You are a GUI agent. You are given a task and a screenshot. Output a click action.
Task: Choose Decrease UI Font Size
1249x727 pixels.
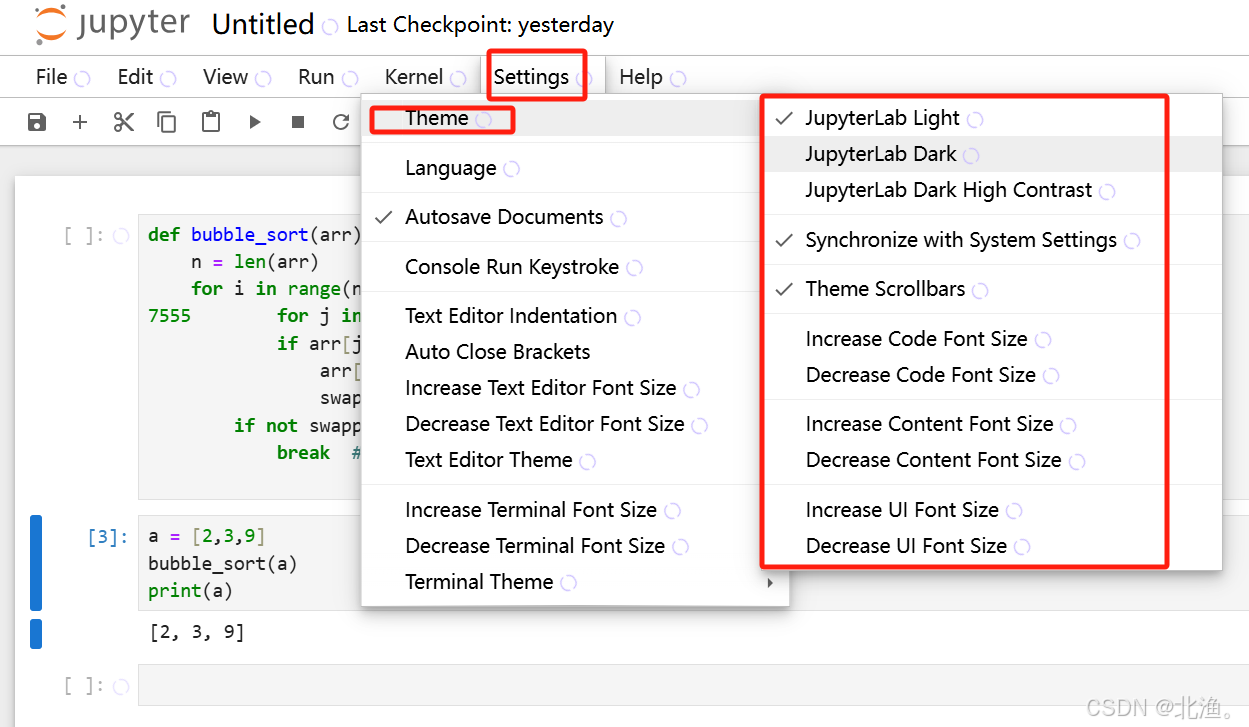994,546
